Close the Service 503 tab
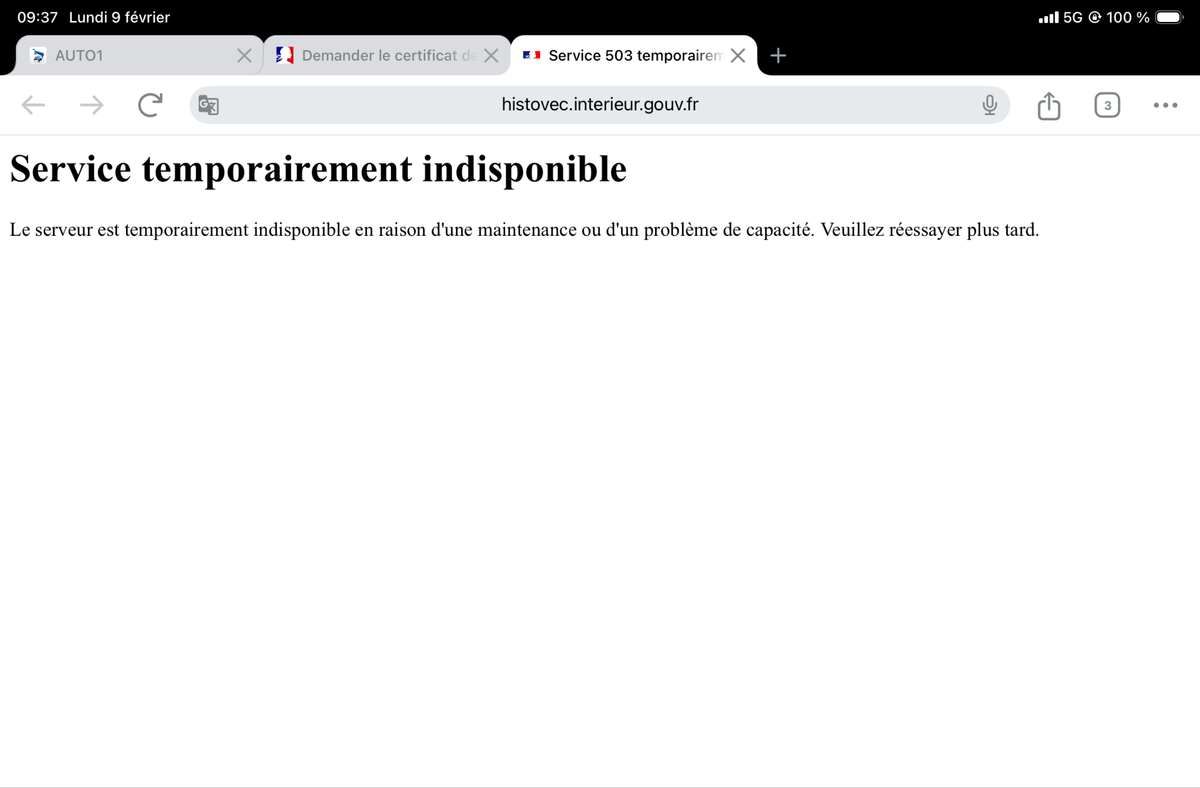Viewport: 1200px width, 788px height. pos(737,56)
